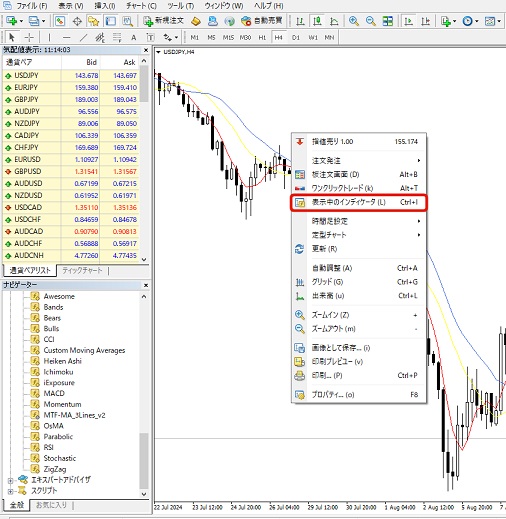Screen dimensions: 506x519
Task: Open the チャート (C) menu
Action: click(x=141, y=6)
